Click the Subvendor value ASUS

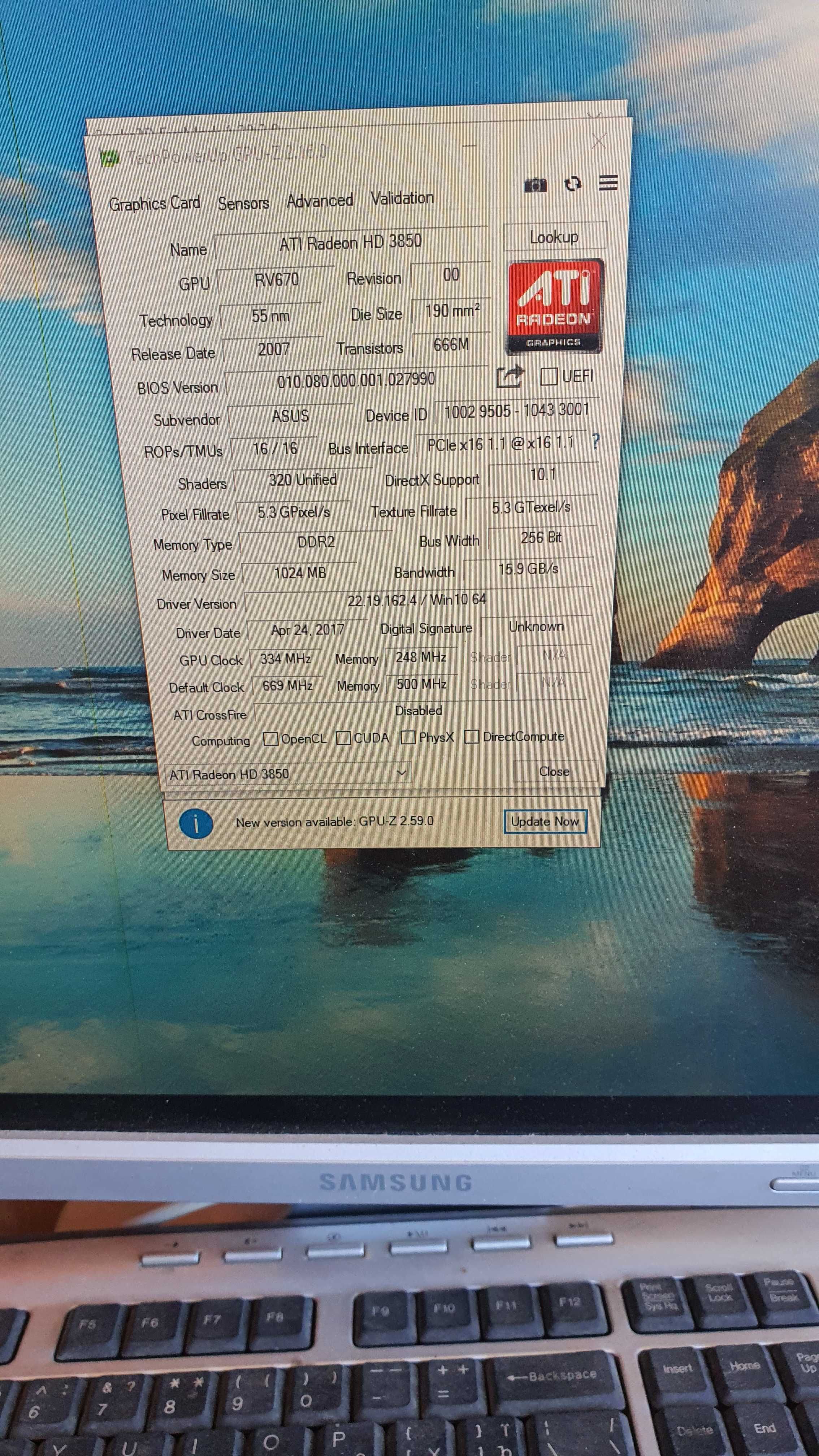291,417
